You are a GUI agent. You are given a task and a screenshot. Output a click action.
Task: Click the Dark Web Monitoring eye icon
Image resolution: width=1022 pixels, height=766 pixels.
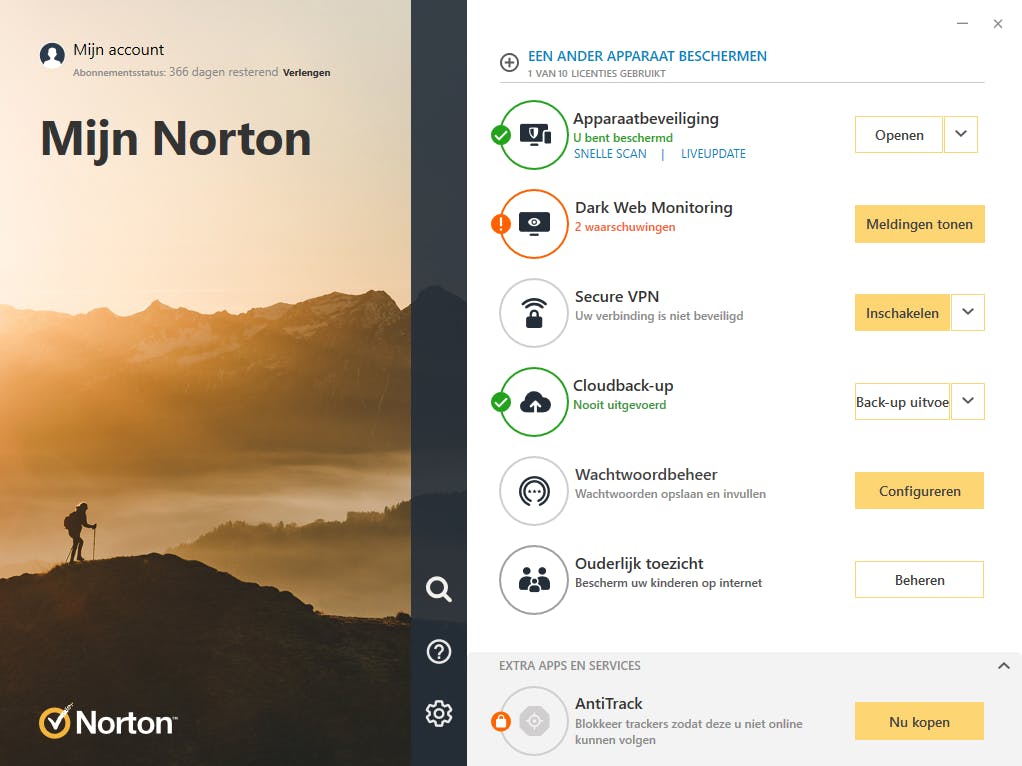coord(534,224)
